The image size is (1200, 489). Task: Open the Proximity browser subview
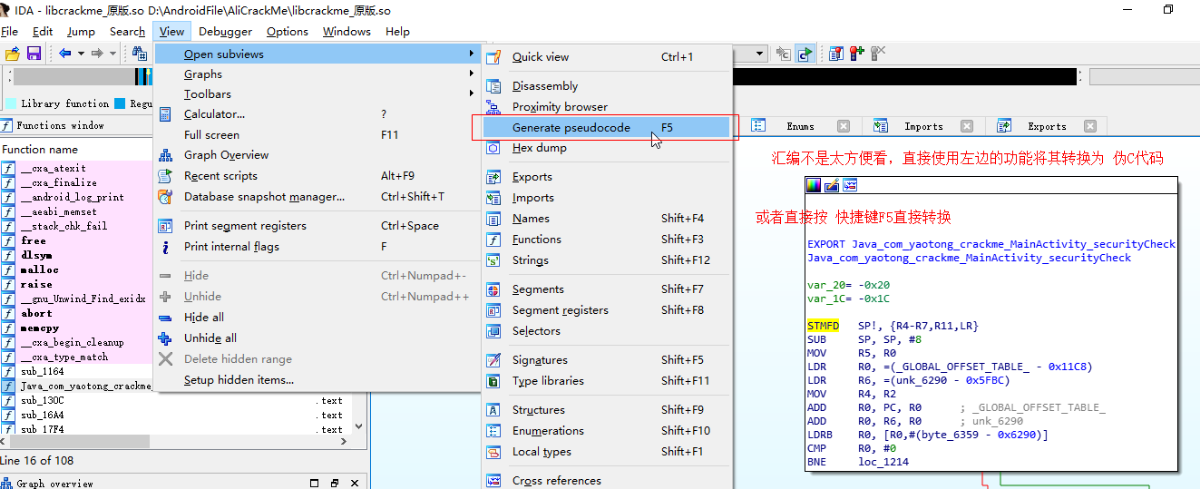pos(606,106)
